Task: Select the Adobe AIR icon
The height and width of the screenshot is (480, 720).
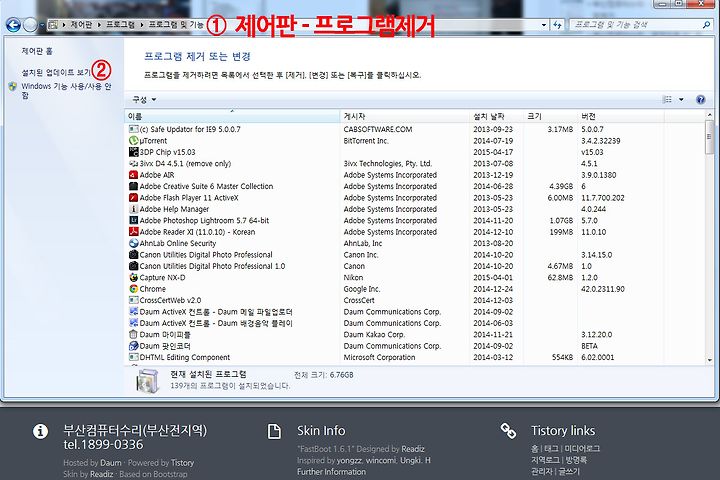Action: (x=134, y=175)
